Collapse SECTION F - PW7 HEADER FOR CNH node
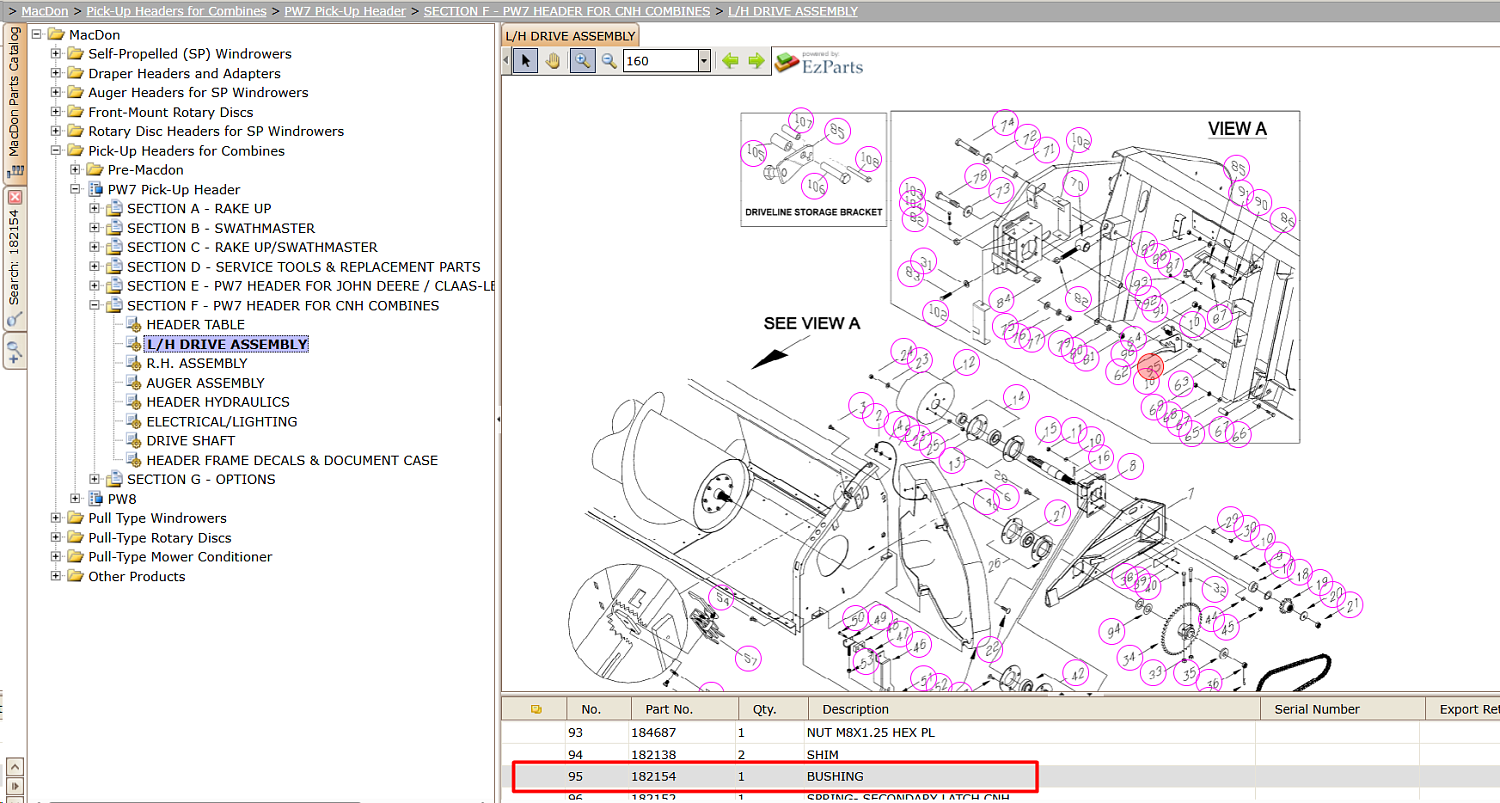 pos(95,306)
